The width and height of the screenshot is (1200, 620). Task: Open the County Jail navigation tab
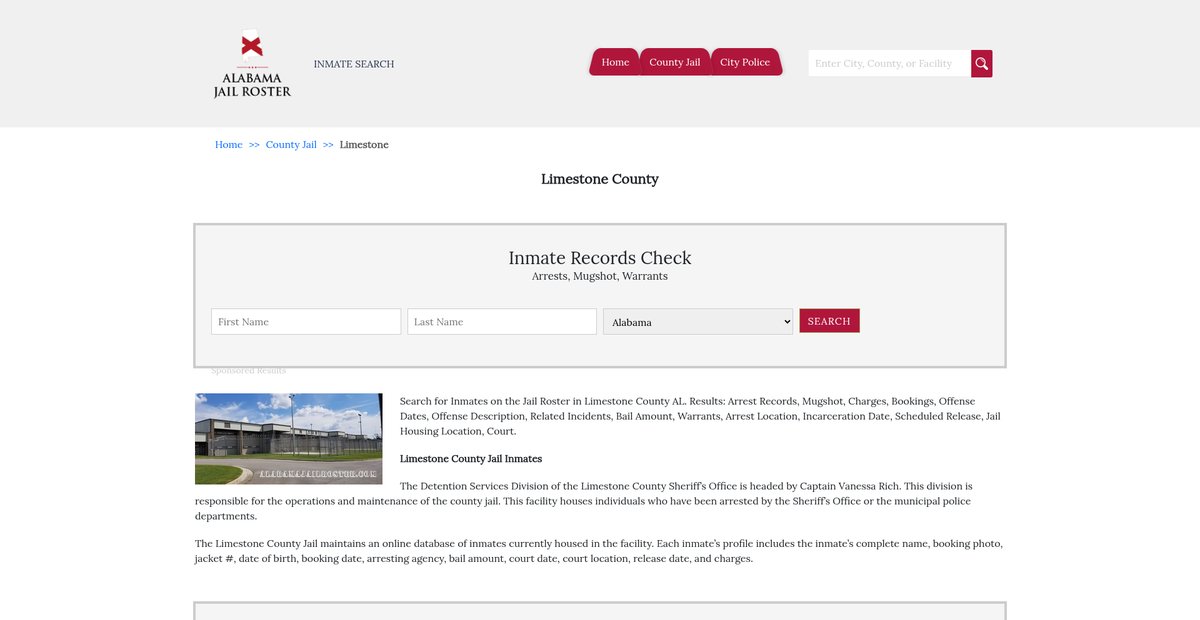pos(674,62)
